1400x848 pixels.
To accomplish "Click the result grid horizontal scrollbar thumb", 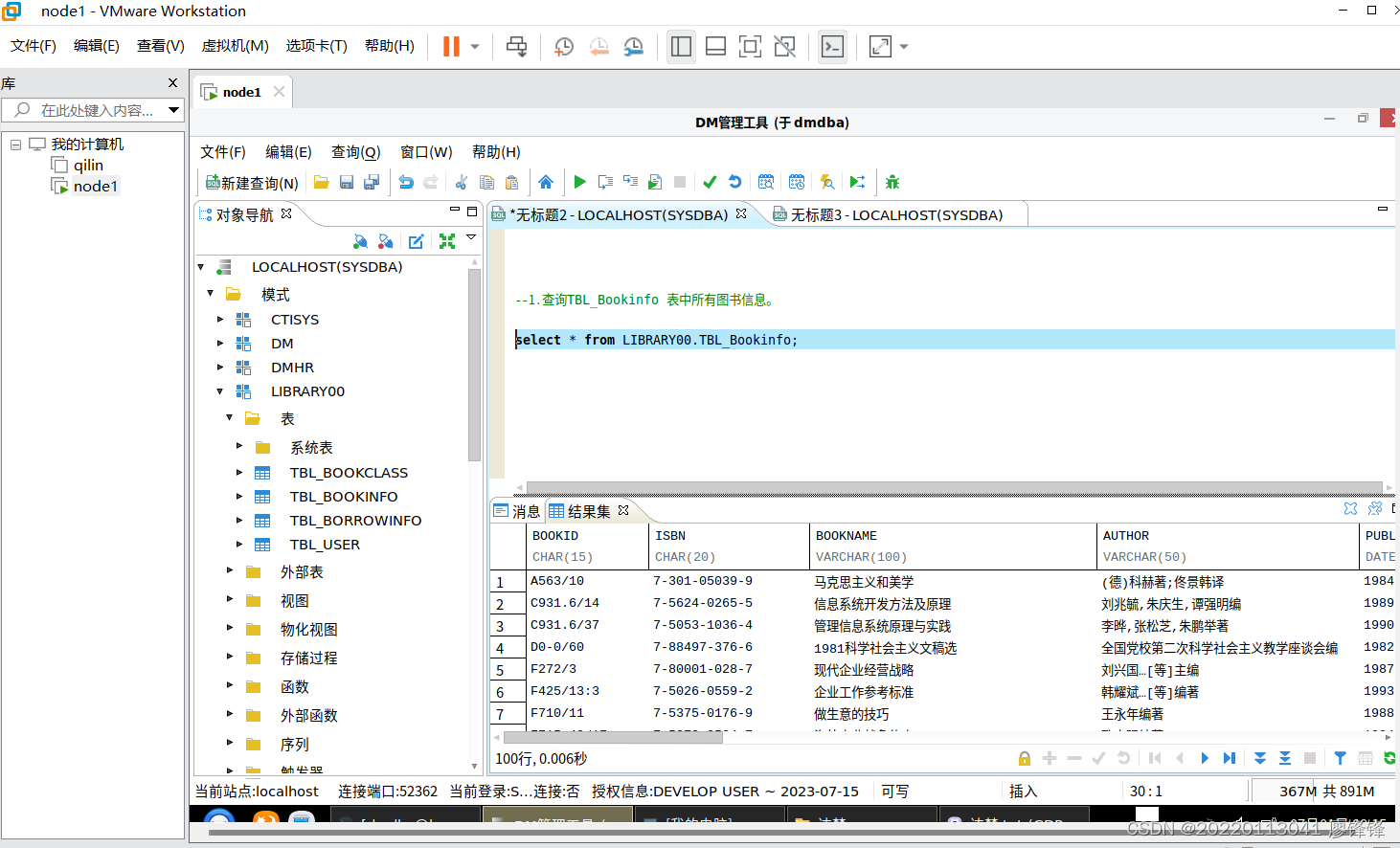I will pyautogui.click(x=613, y=736).
